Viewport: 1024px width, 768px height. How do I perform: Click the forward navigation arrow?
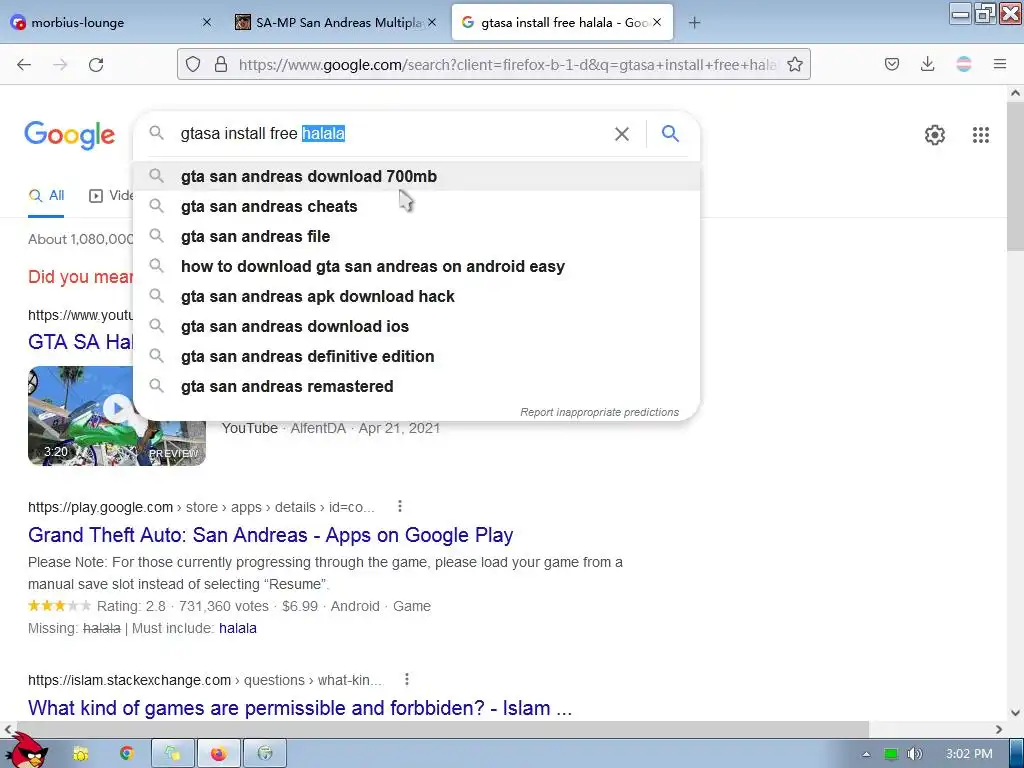point(60,64)
